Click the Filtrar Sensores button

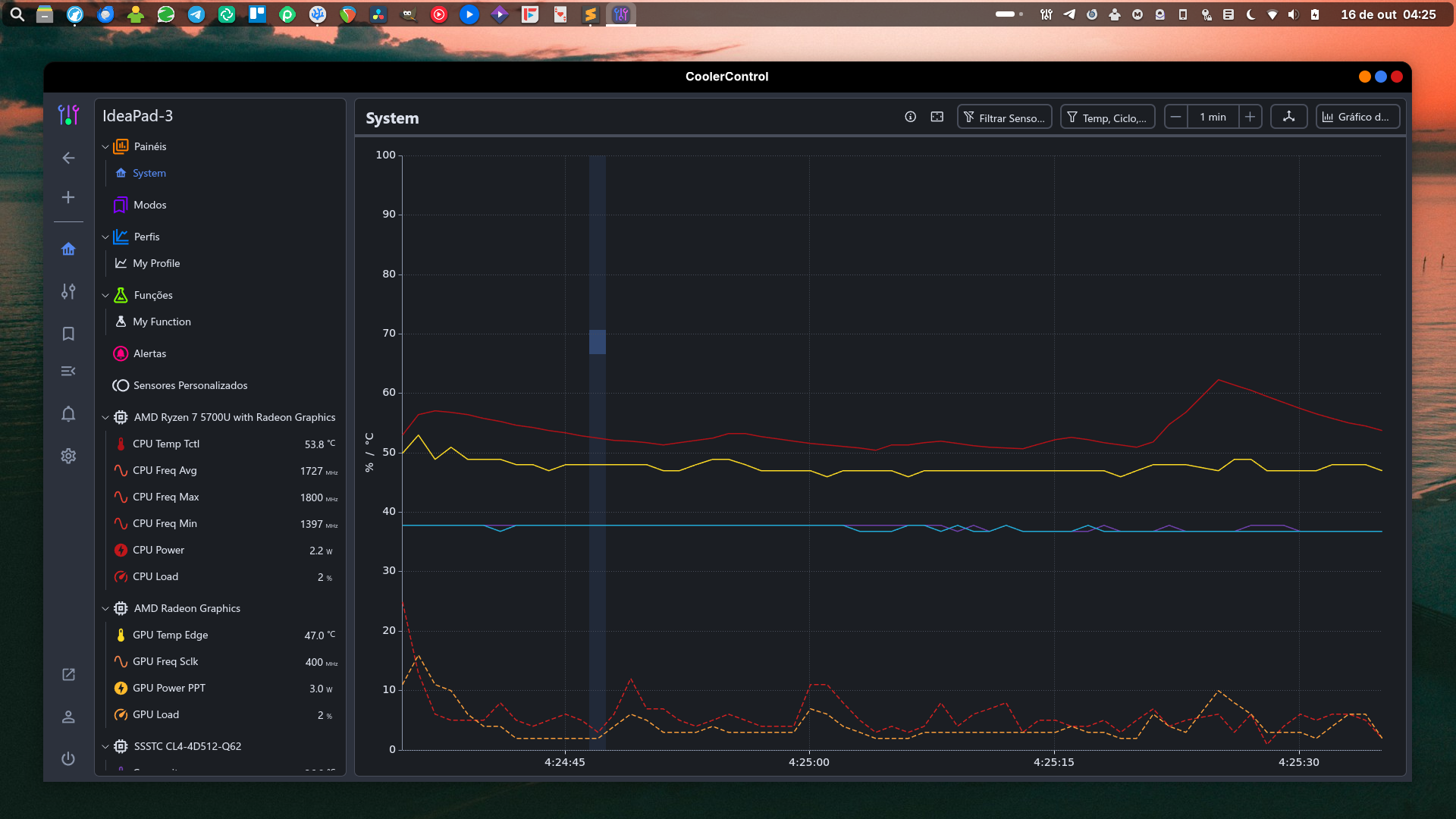point(1004,117)
